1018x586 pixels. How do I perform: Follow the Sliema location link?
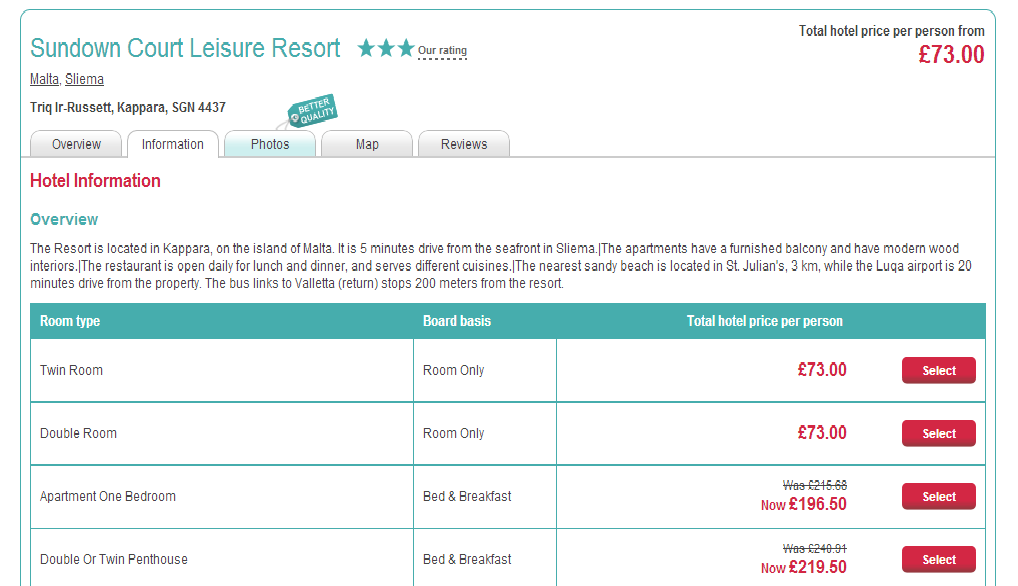click(x=84, y=79)
